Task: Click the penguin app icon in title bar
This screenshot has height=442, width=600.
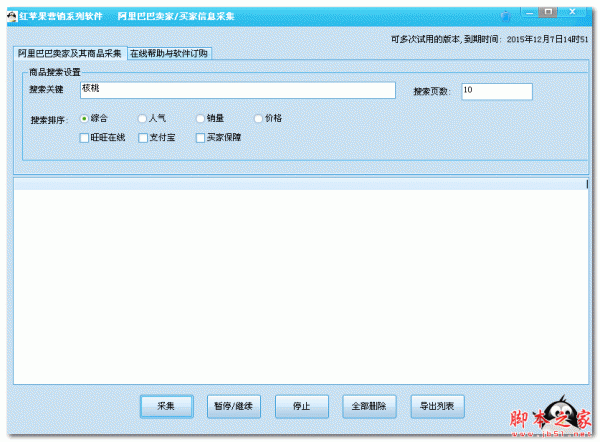Action: pos(12,16)
